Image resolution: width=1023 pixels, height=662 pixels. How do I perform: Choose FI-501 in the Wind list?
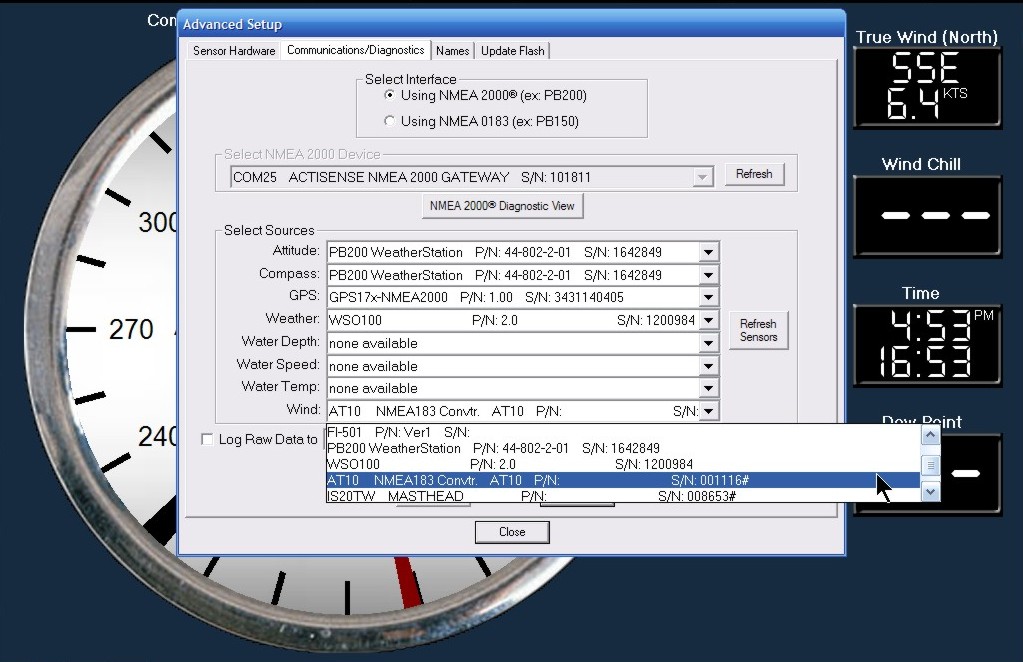(x=623, y=432)
